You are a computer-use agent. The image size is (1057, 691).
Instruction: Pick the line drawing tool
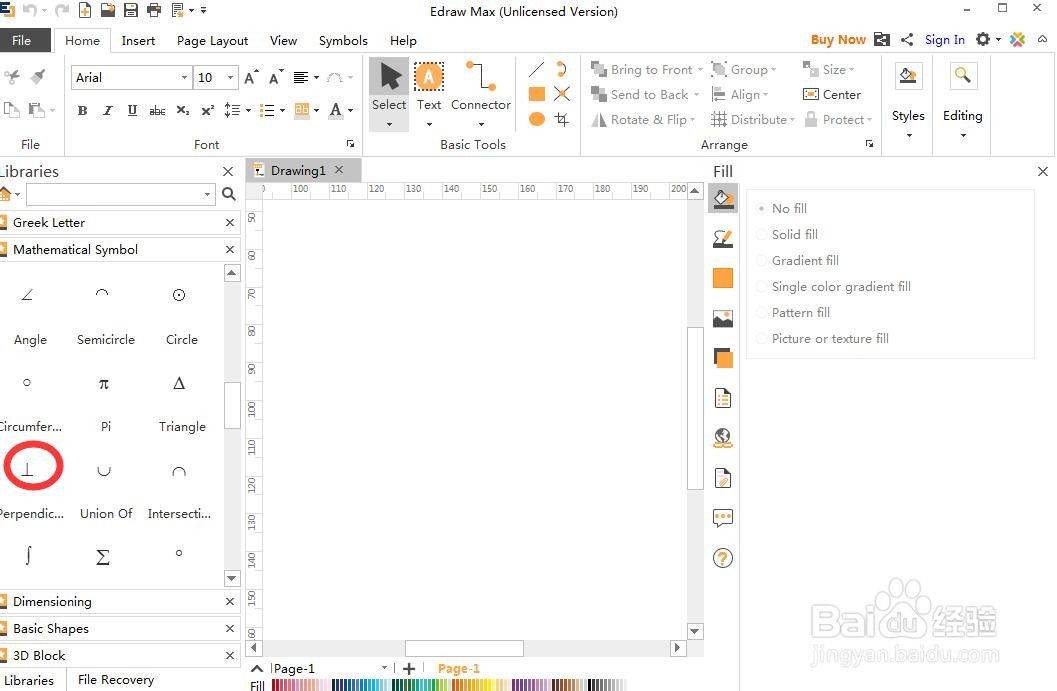tap(537, 69)
